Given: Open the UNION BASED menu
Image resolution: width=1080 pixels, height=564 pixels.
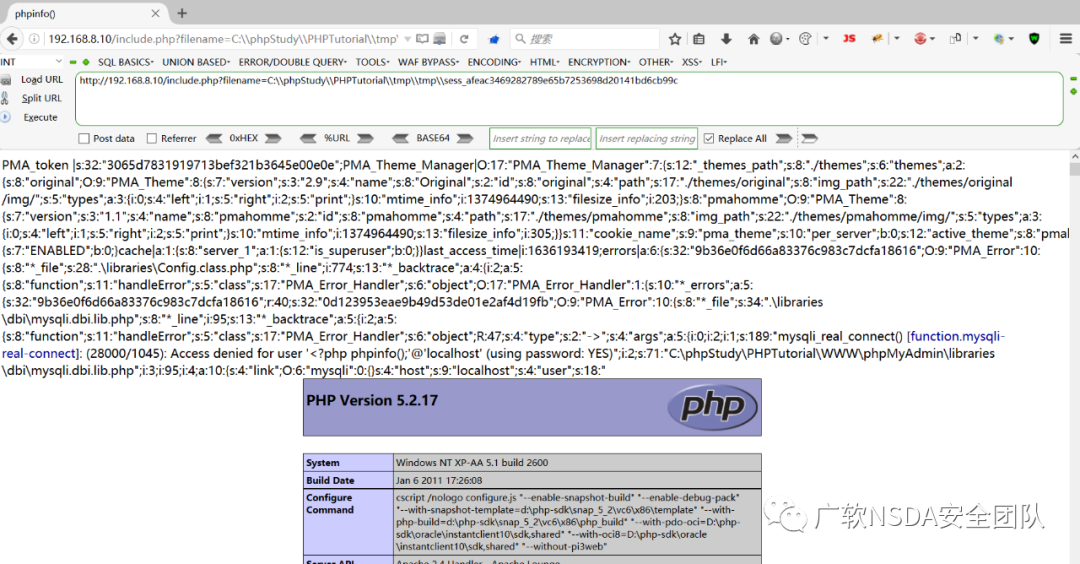Looking at the screenshot, I should 196,62.
